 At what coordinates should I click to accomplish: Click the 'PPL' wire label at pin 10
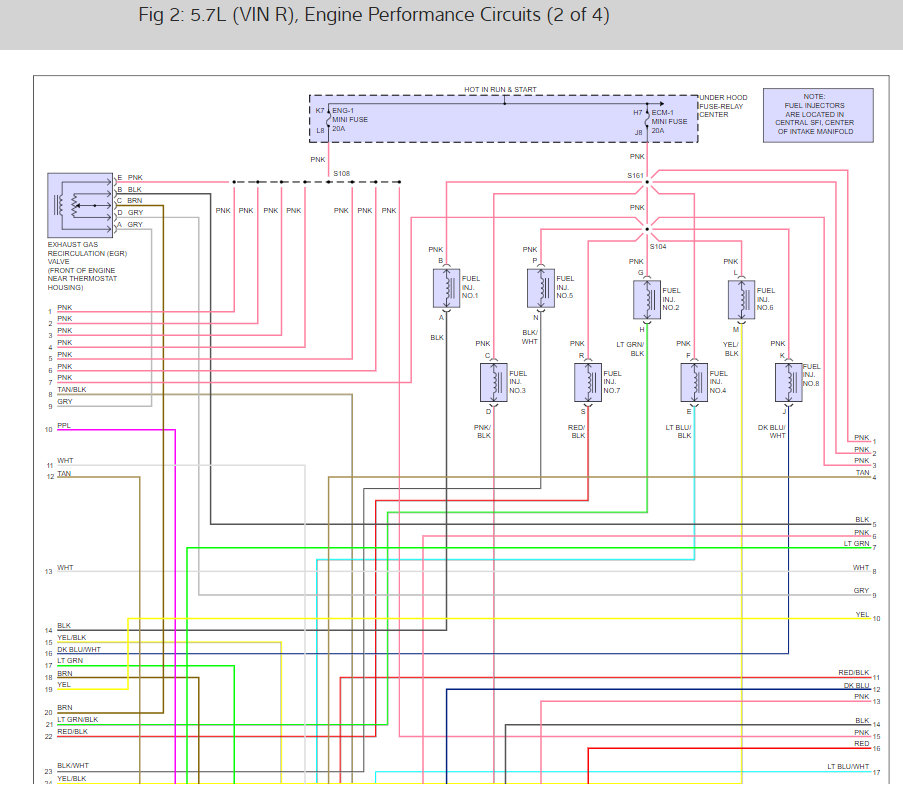coord(63,425)
